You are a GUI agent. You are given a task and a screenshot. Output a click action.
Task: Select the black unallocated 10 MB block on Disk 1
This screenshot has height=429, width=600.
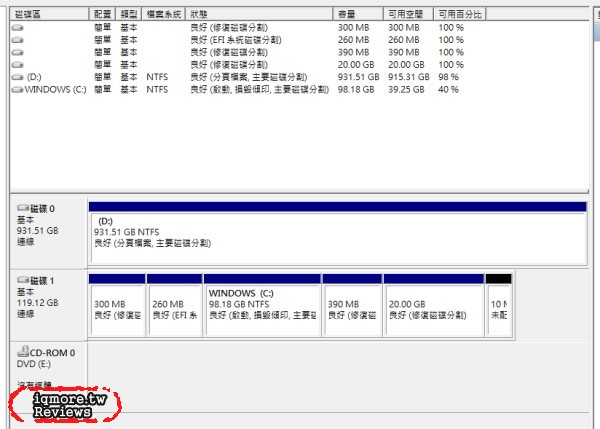[499, 305]
